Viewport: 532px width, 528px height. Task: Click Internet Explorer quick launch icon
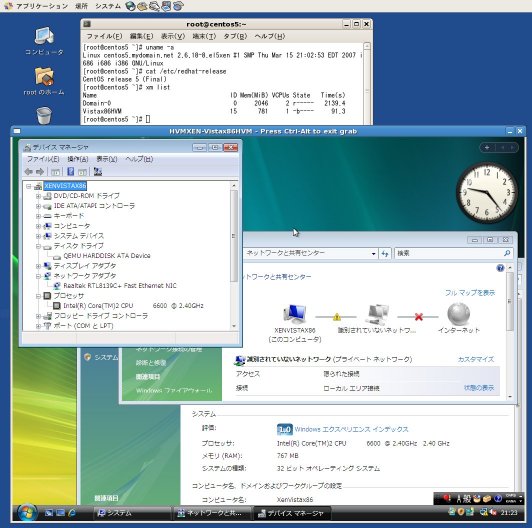(72, 513)
